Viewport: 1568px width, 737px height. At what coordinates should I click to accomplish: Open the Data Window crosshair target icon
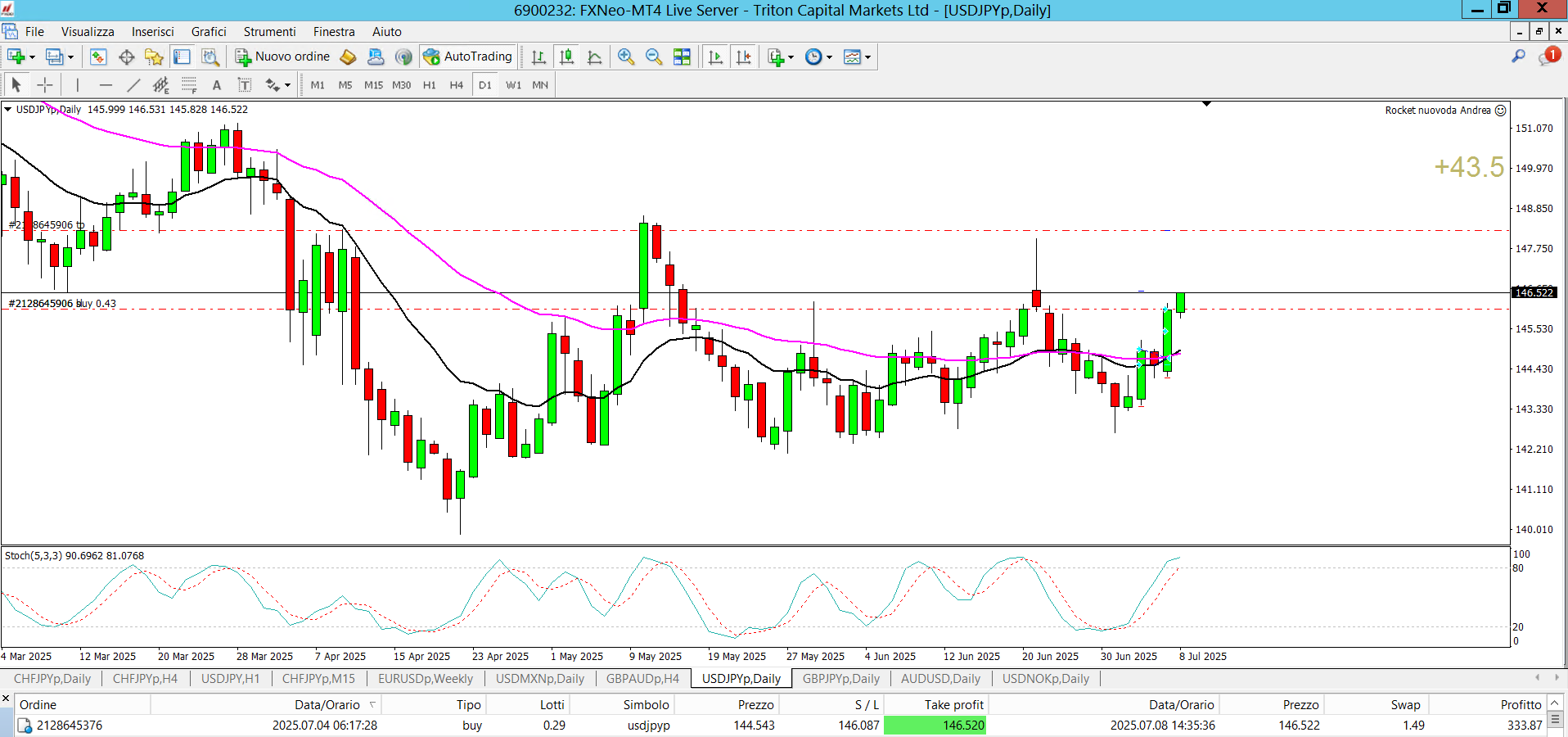[x=126, y=57]
